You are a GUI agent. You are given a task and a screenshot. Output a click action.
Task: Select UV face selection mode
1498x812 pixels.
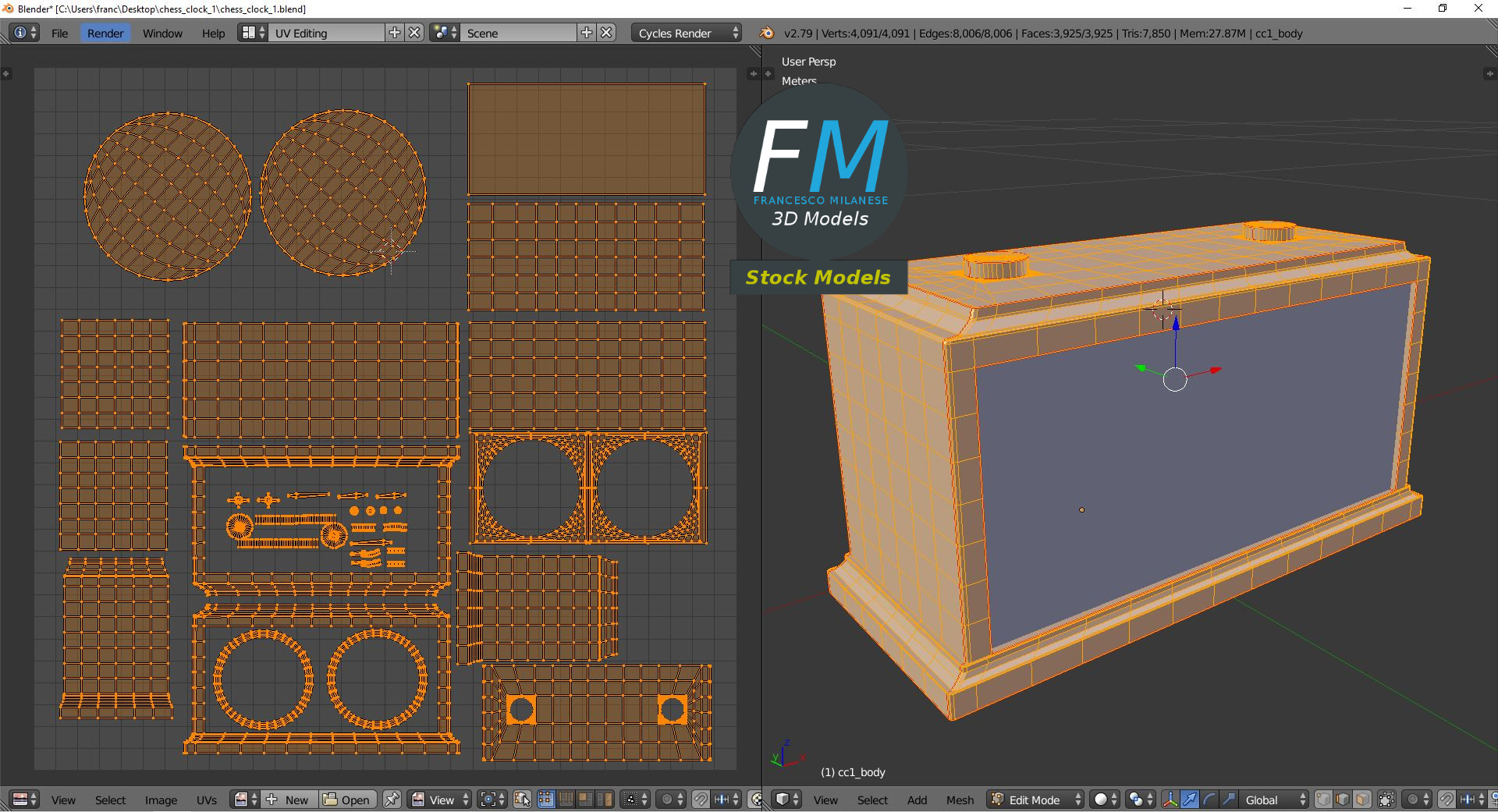pyautogui.click(x=584, y=800)
